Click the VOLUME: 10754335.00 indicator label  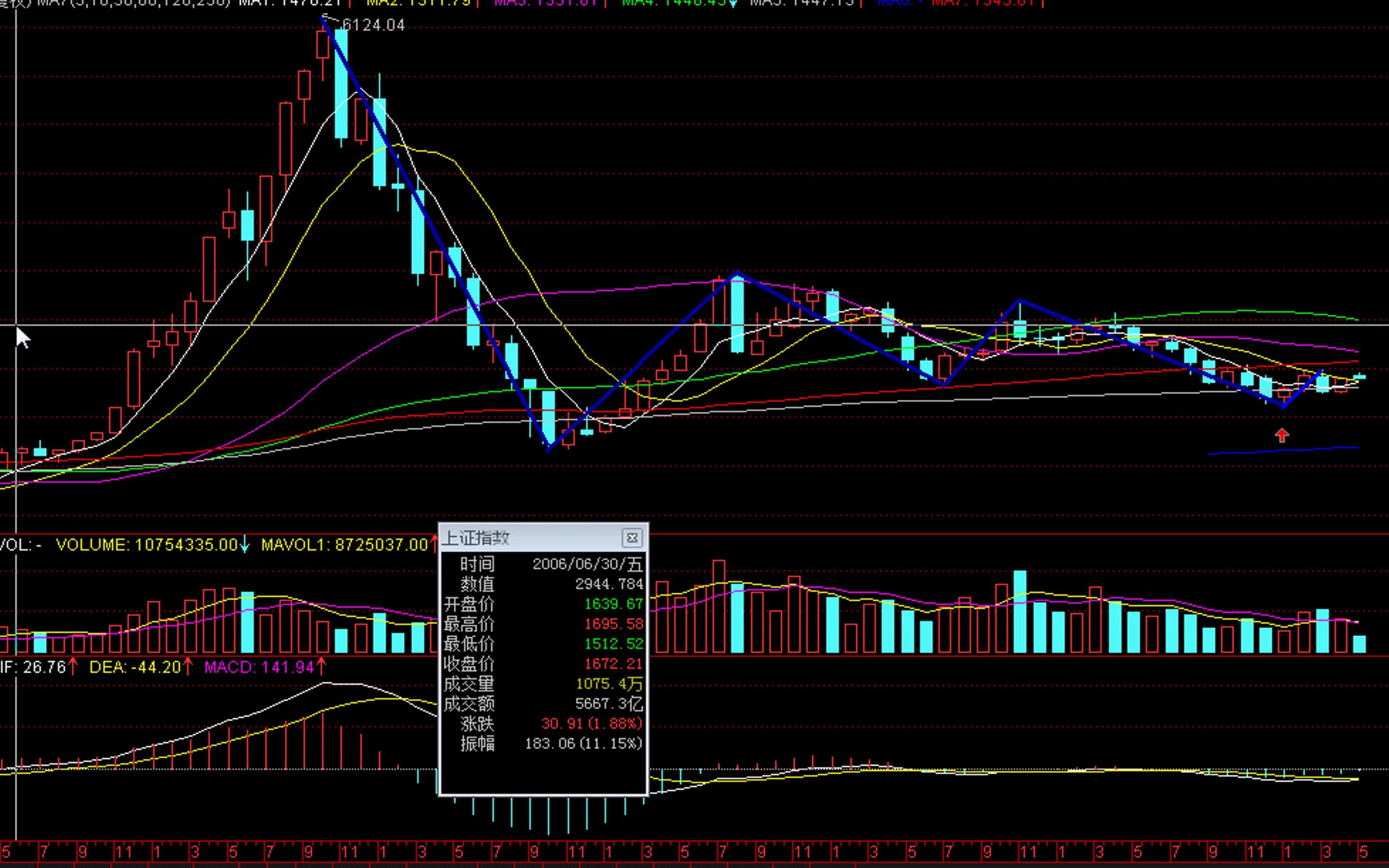[x=147, y=545]
